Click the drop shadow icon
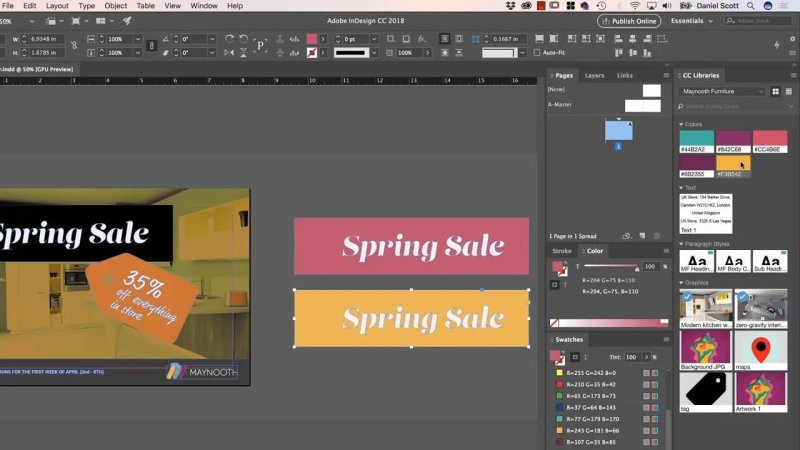Image resolution: width=800 pixels, height=450 pixels. click(406, 39)
